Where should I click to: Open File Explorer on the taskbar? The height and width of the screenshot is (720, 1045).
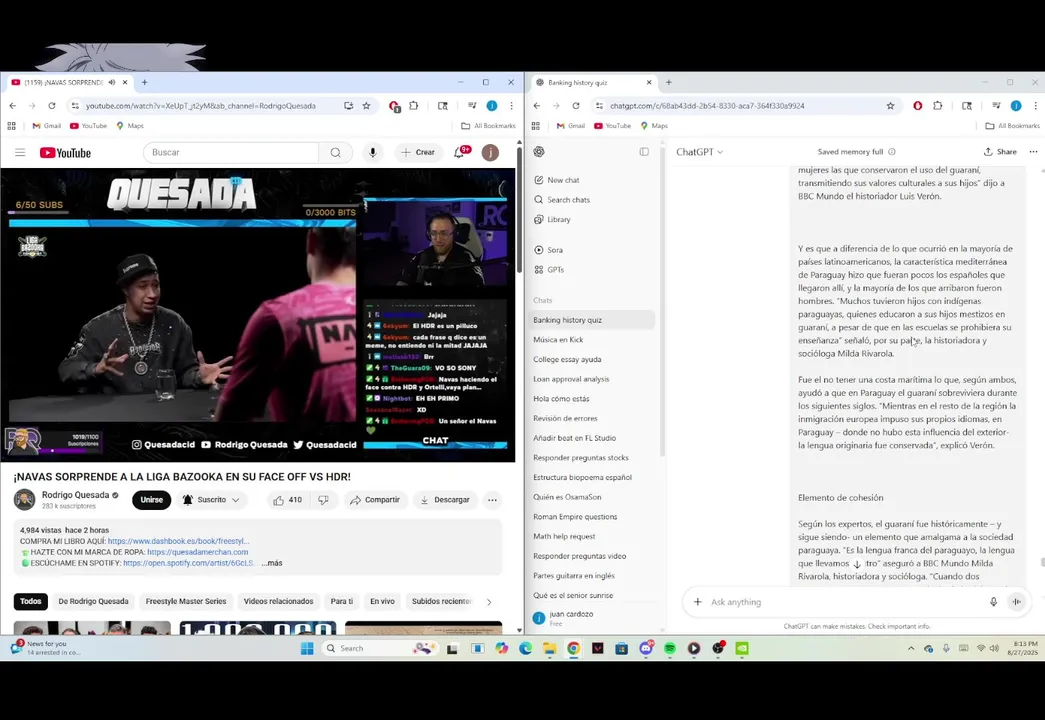click(x=549, y=648)
